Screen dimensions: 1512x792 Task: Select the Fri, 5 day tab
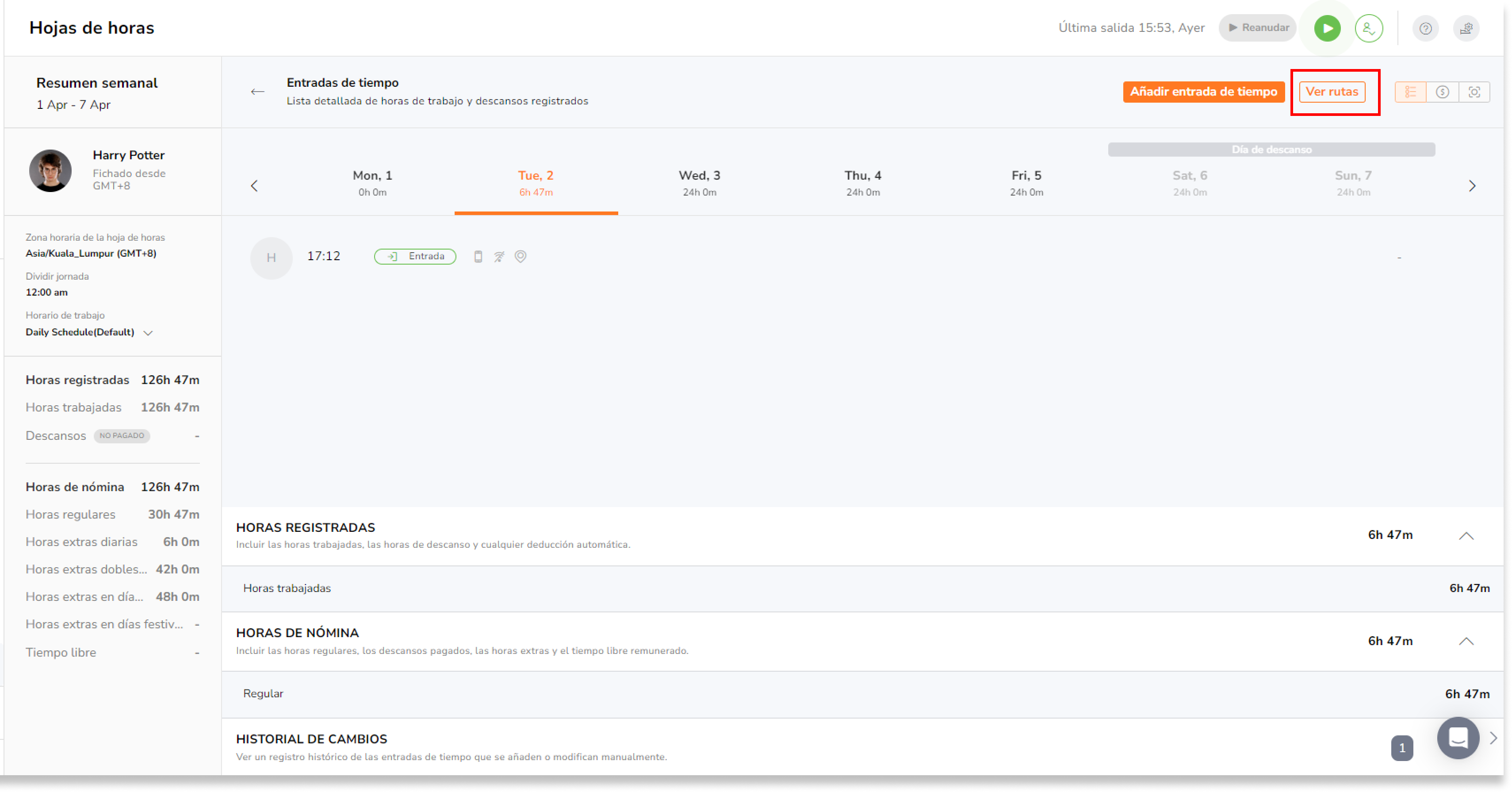click(x=1026, y=183)
